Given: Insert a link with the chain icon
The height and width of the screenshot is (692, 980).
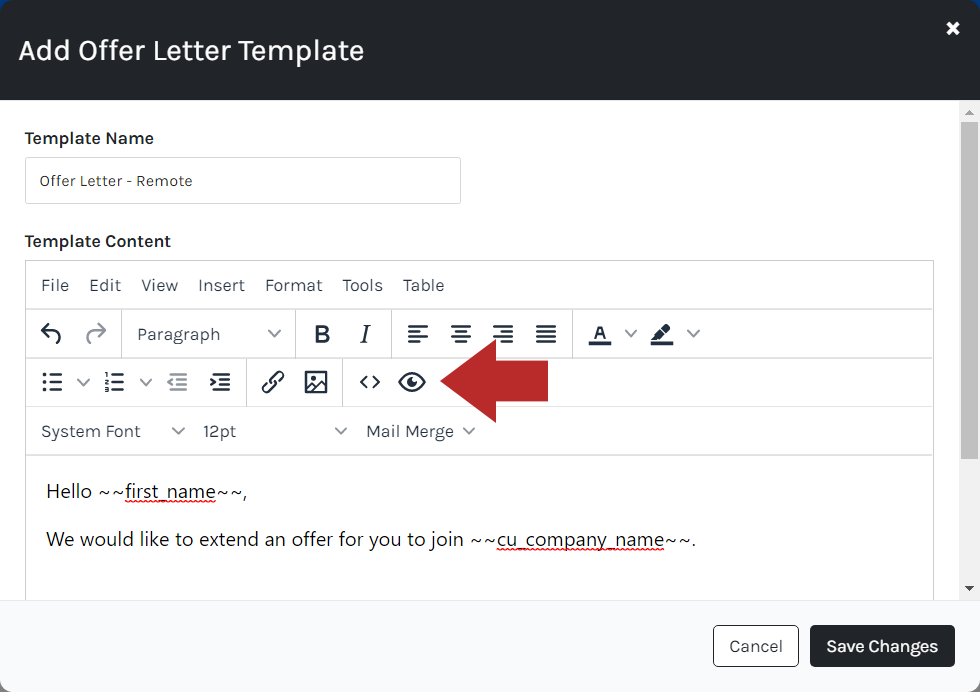Looking at the screenshot, I should (x=272, y=382).
